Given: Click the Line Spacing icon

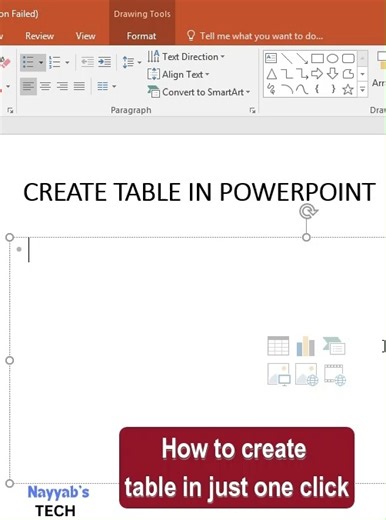Looking at the screenshot, I should [x=128, y=62].
